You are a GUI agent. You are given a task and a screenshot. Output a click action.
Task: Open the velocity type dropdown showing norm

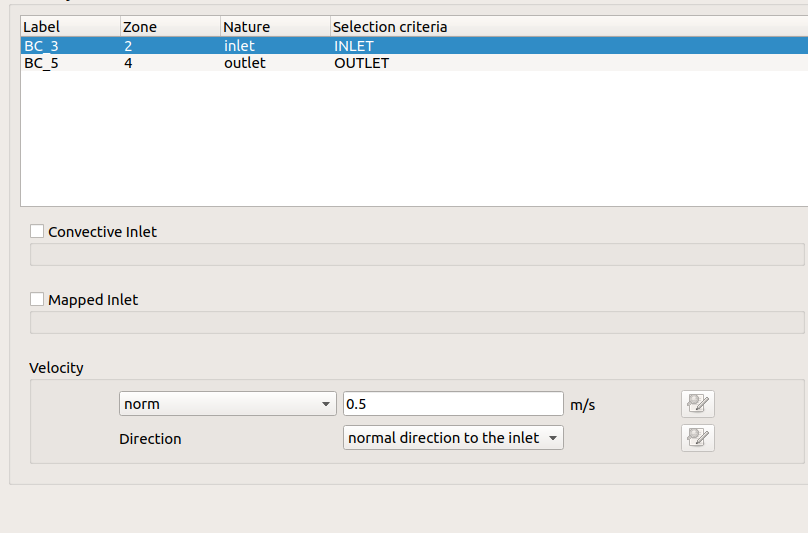[227, 404]
